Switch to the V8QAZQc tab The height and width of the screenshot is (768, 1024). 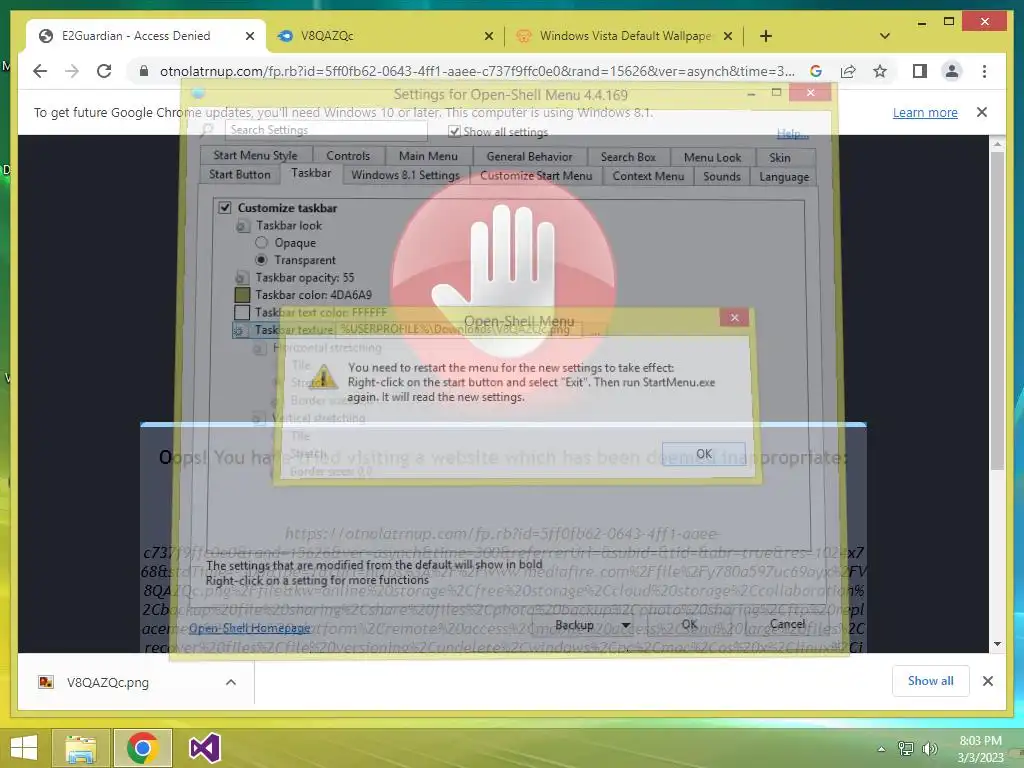coord(385,36)
